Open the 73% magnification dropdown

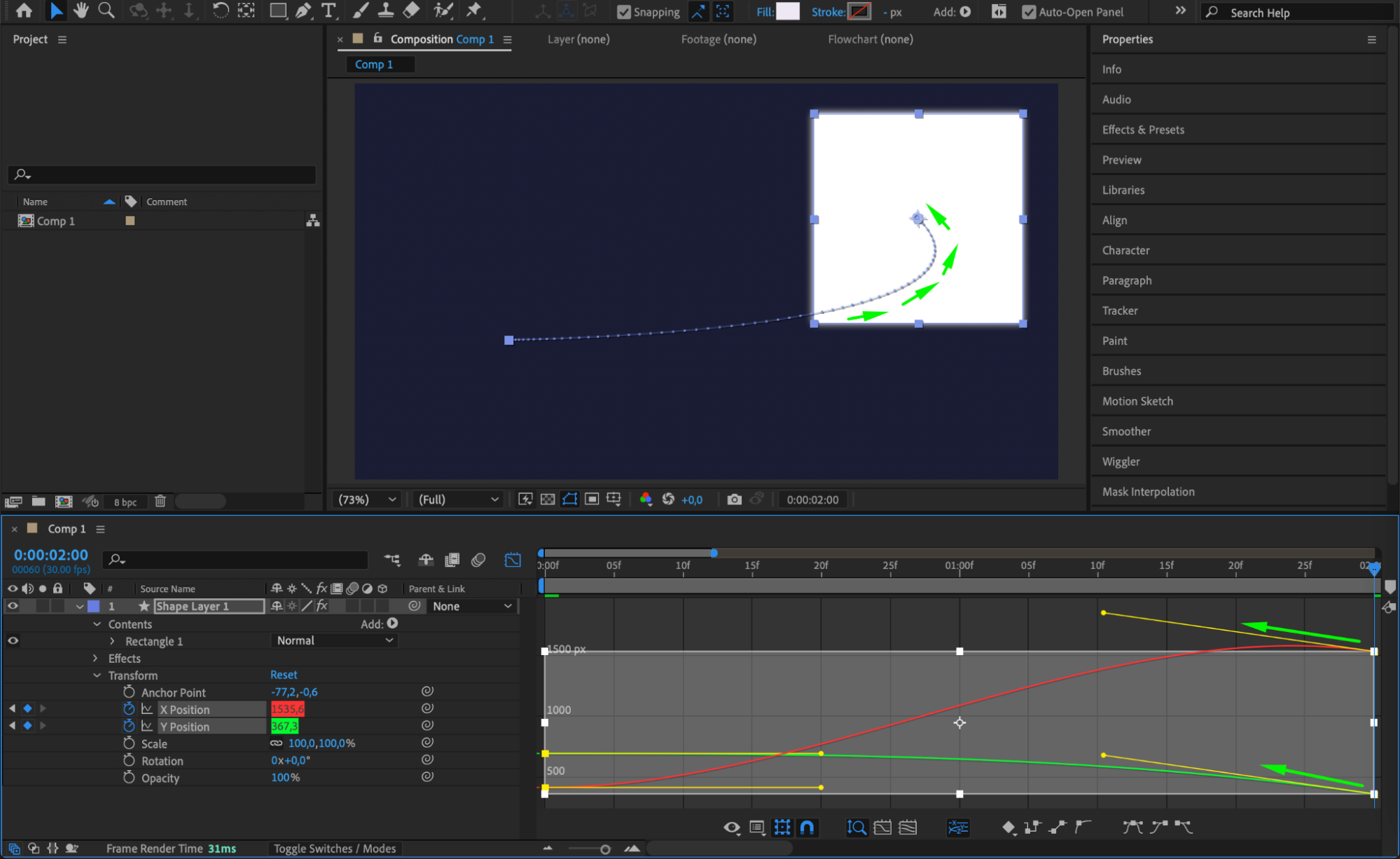367,500
